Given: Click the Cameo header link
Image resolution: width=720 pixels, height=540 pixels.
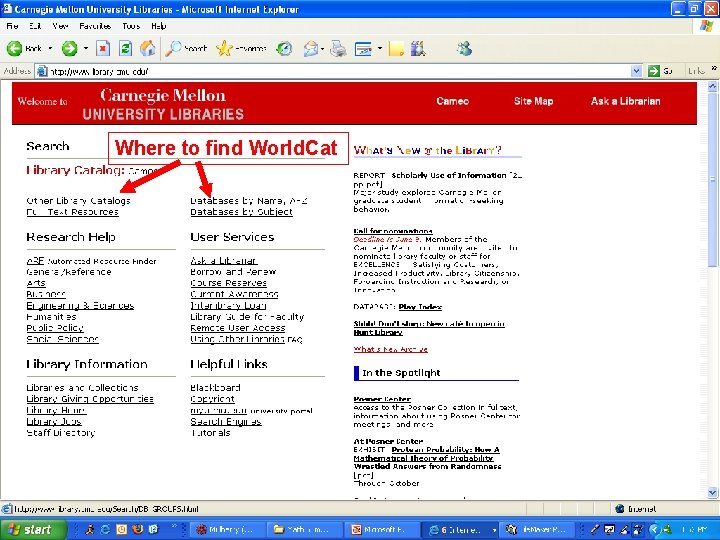Looking at the screenshot, I should (x=453, y=101).
